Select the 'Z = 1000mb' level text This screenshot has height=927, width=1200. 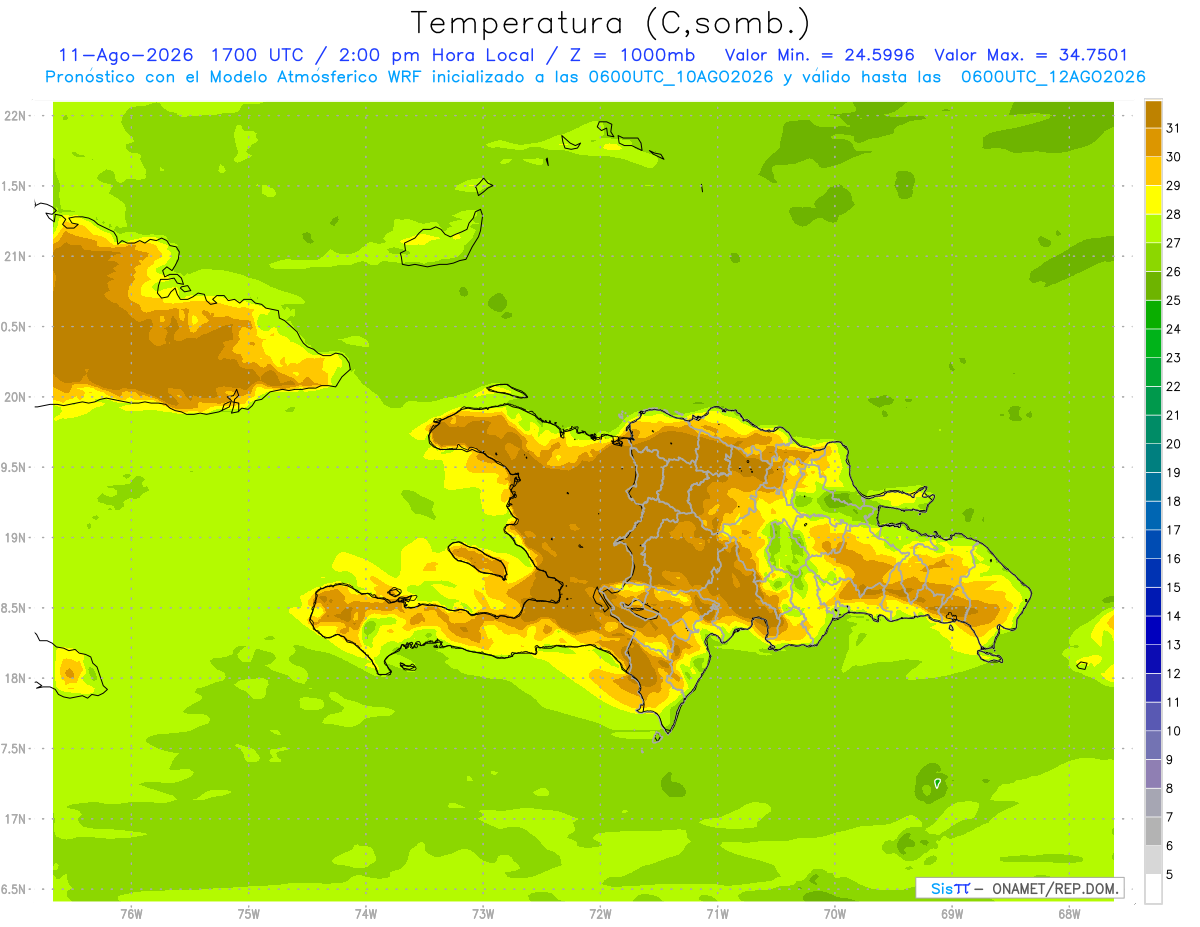pos(633,55)
